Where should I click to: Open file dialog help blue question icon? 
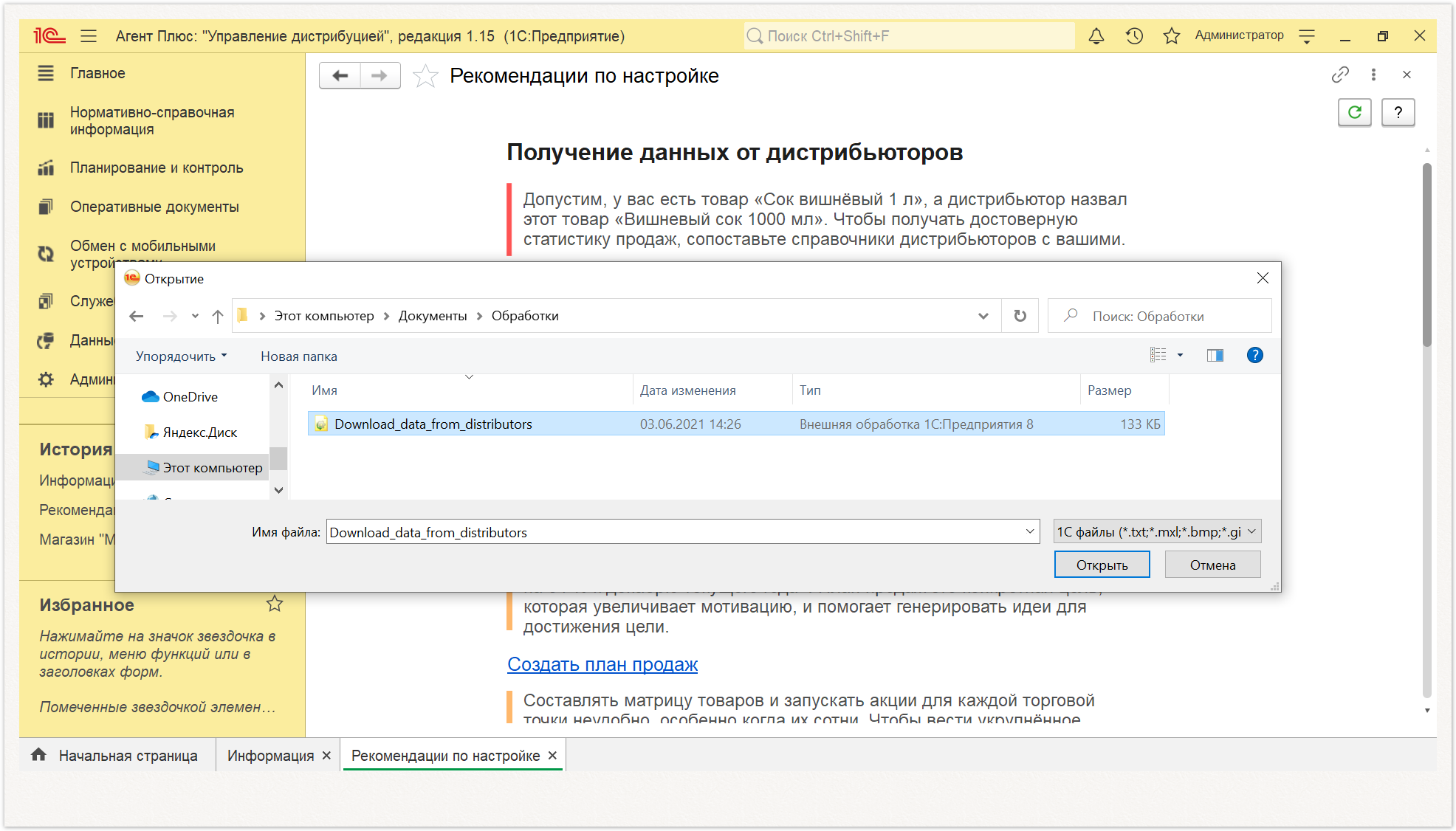(1254, 355)
